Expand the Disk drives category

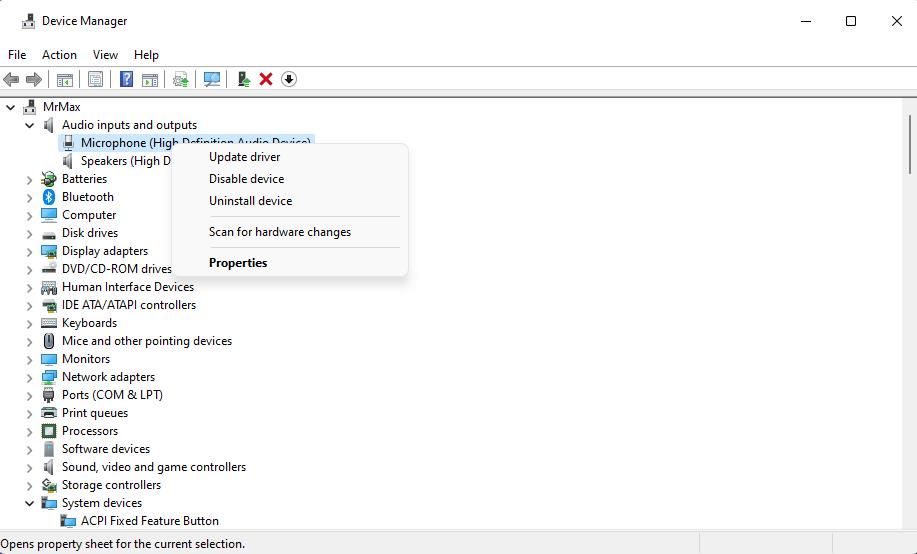pyautogui.click(x=29, y=234)
